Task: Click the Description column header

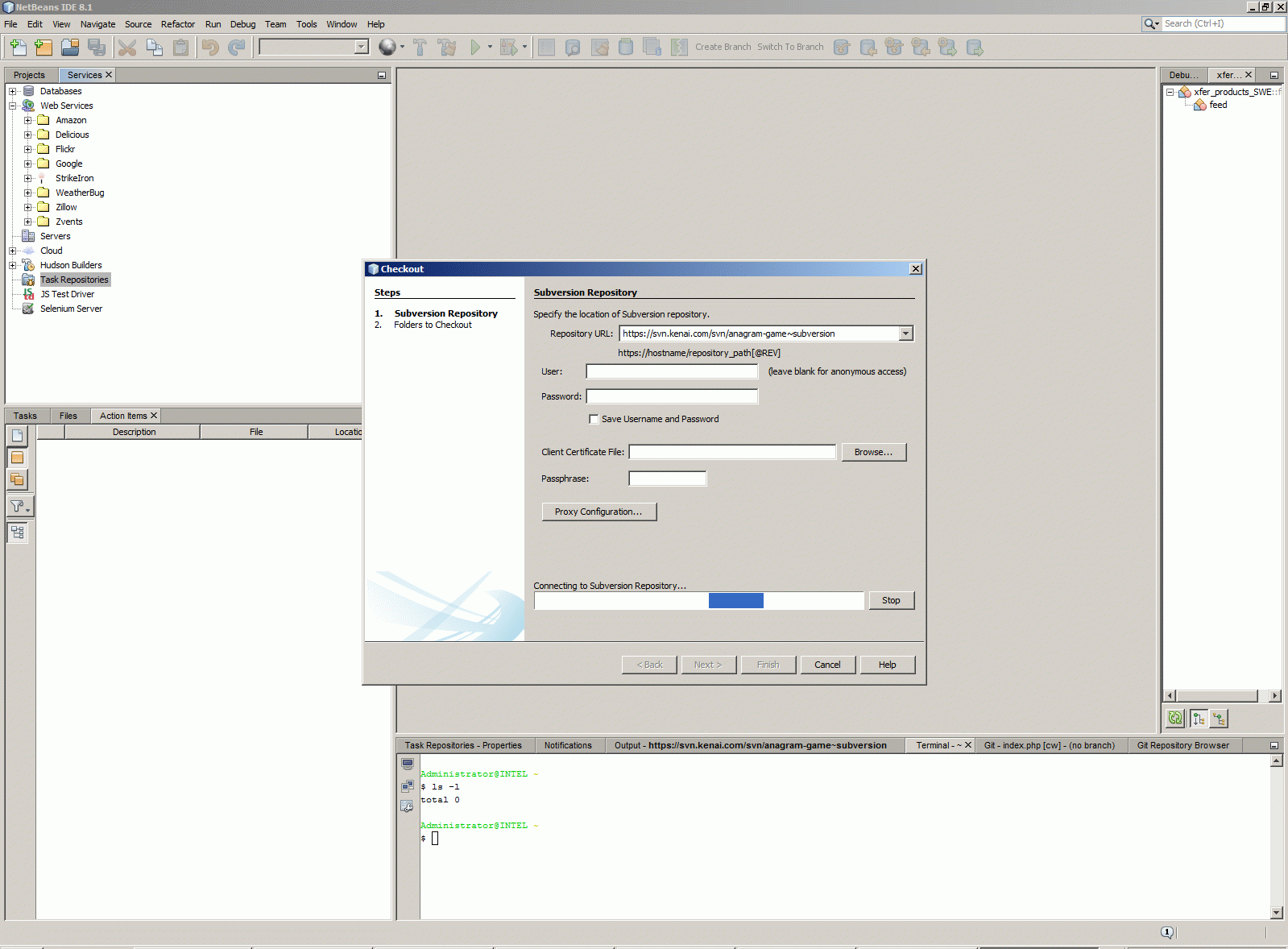Action: point(134,432)
